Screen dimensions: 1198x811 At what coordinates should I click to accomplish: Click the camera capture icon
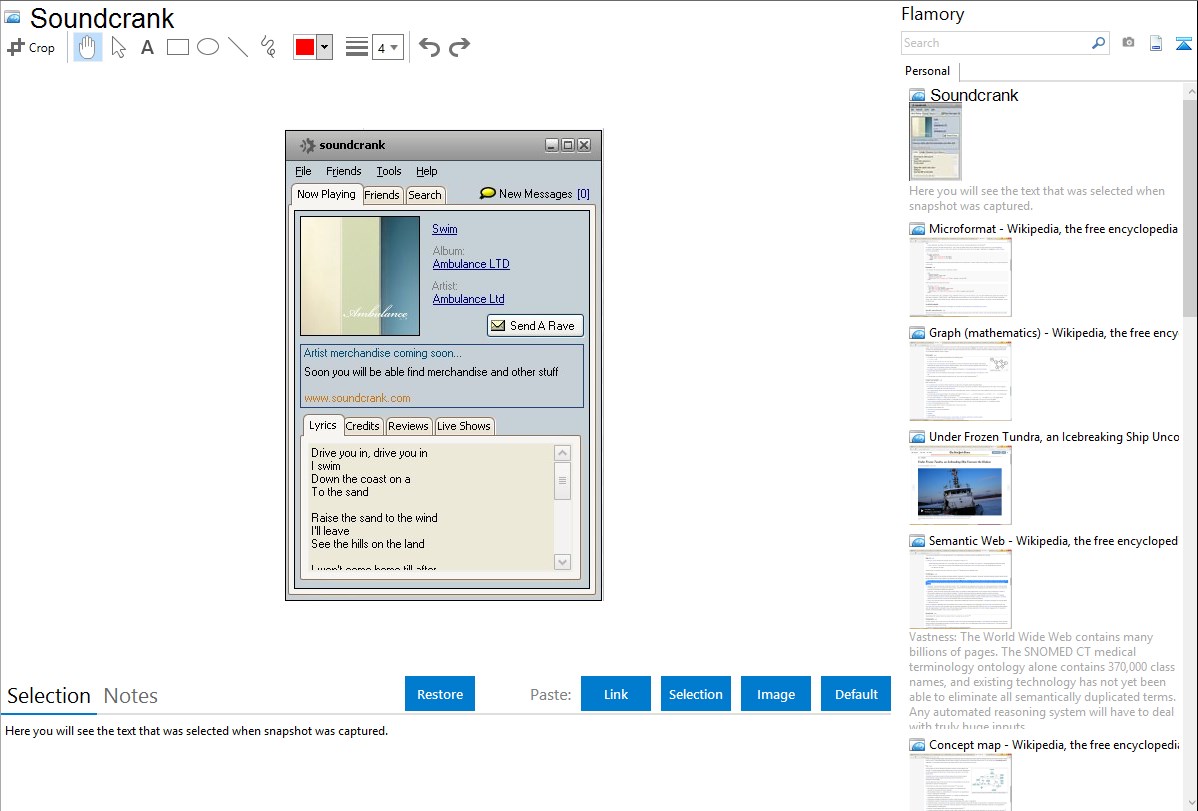pos(1128,43)
